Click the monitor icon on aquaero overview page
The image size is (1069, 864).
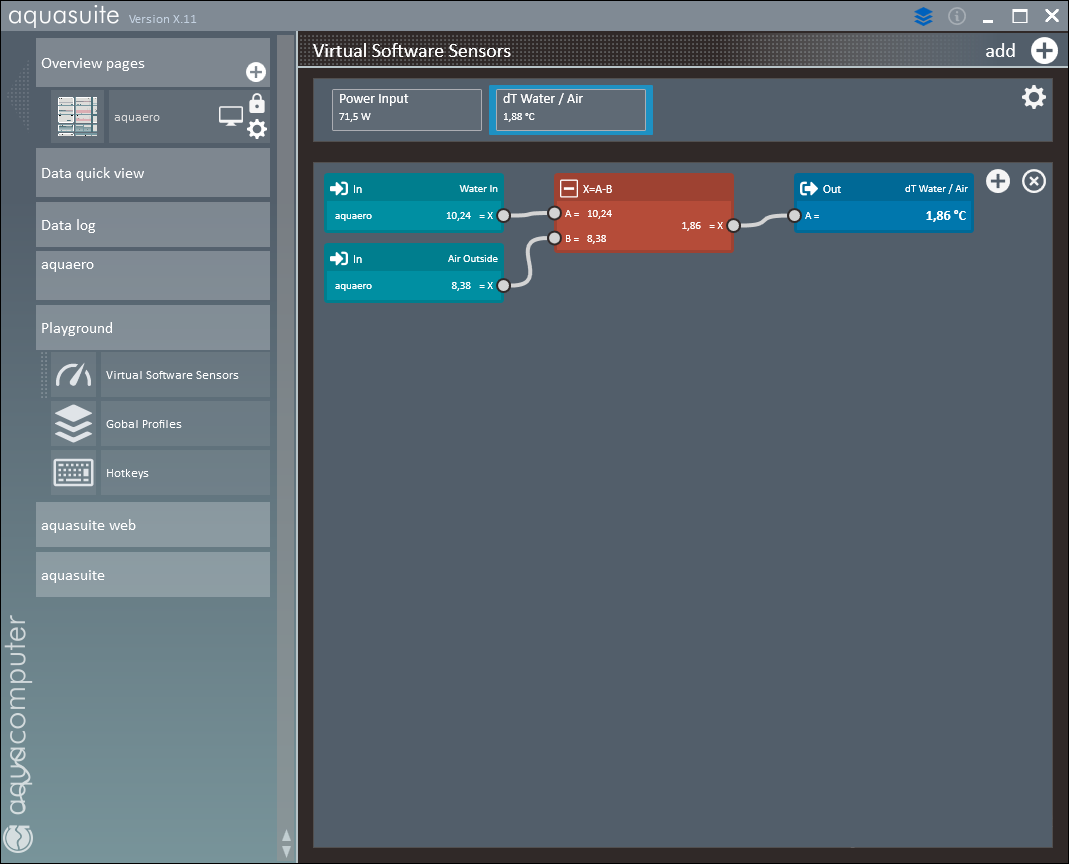230,116
